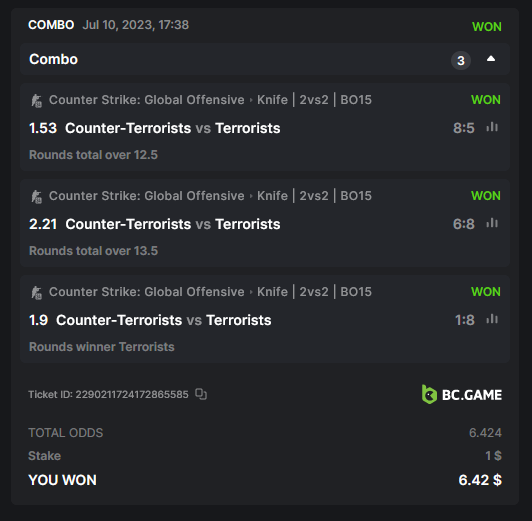Click the CS:GO icon in third bet

[37, 292]
